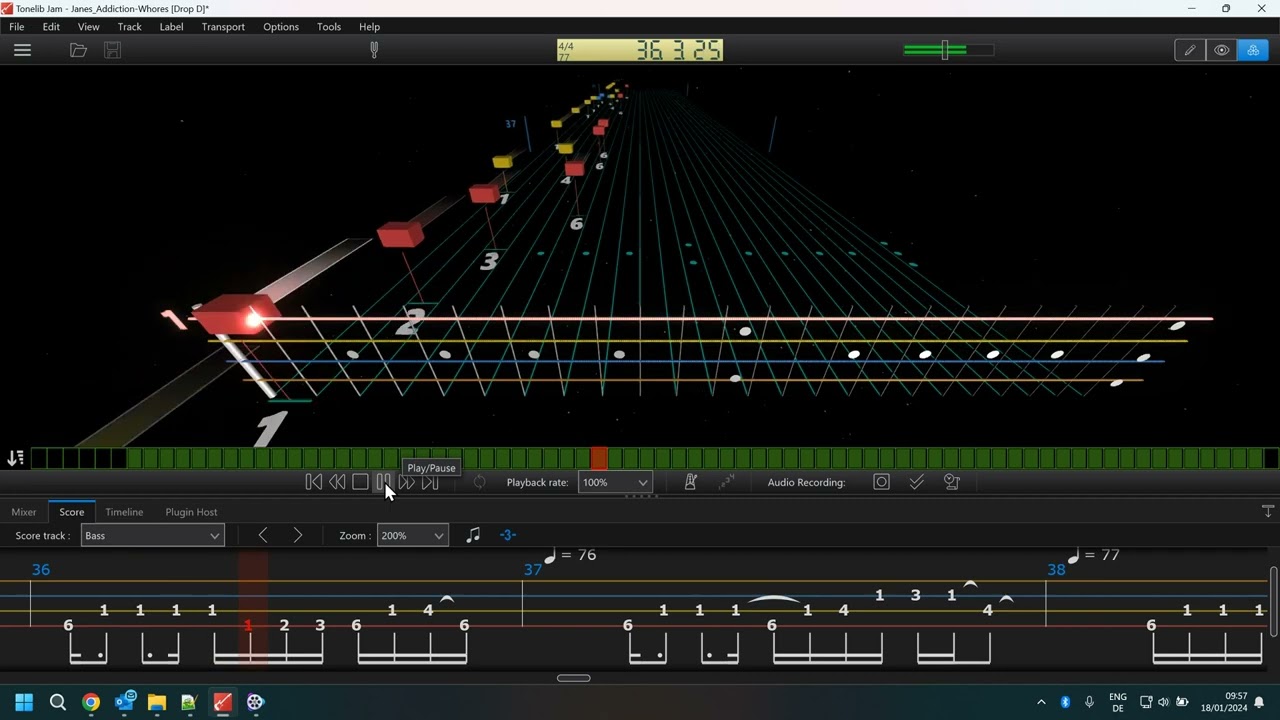
Task: Open the Help menu
Action: coord(369,27)
